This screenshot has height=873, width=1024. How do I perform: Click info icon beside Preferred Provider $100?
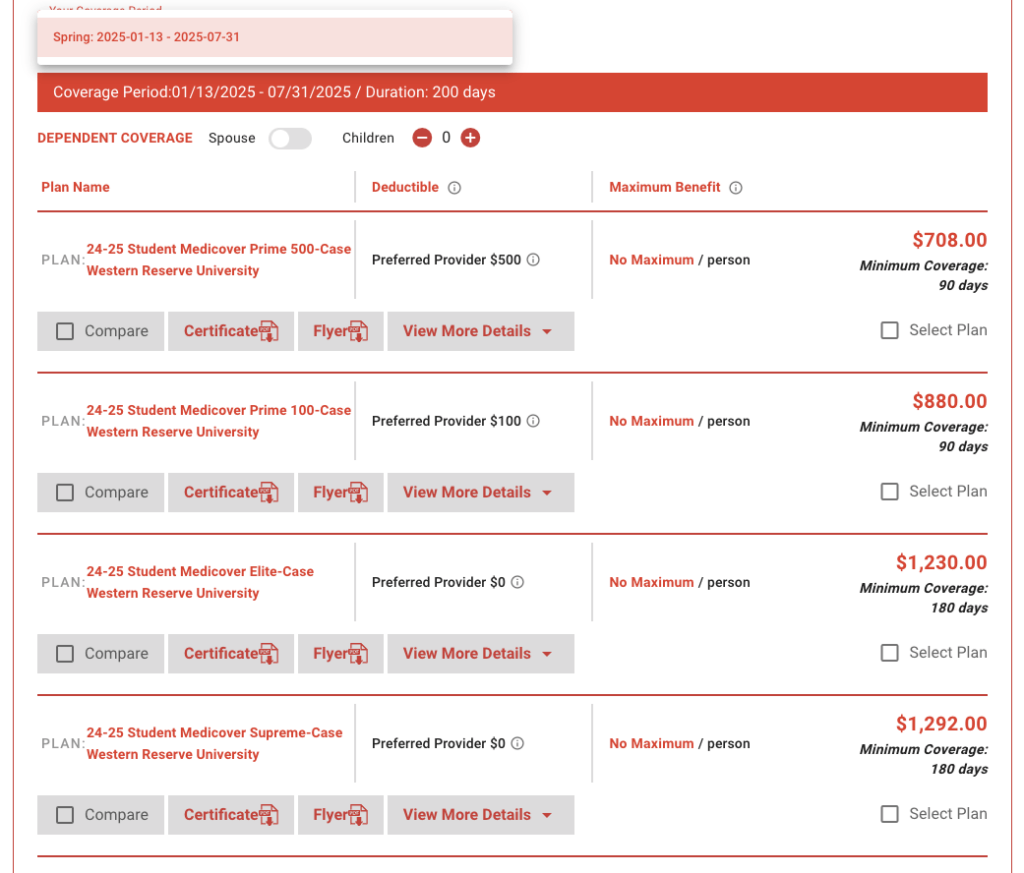[534, 421]
